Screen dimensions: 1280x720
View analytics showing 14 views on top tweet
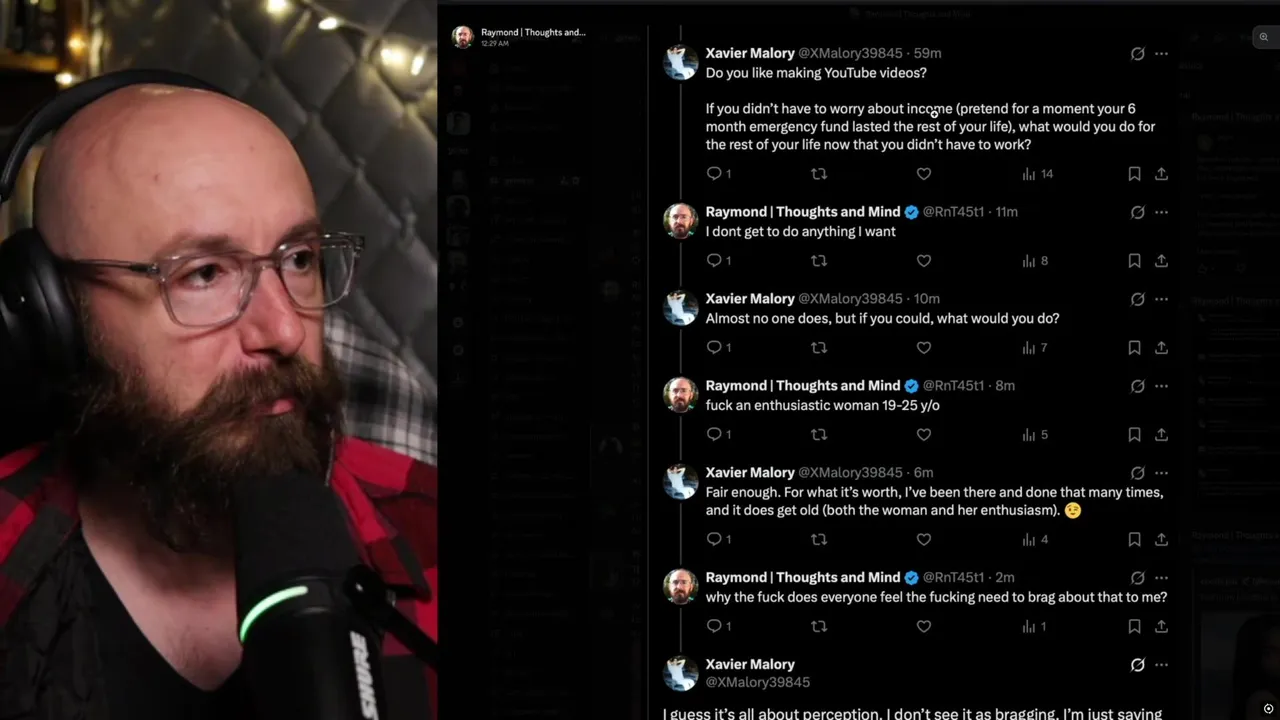click(1038, 174)
